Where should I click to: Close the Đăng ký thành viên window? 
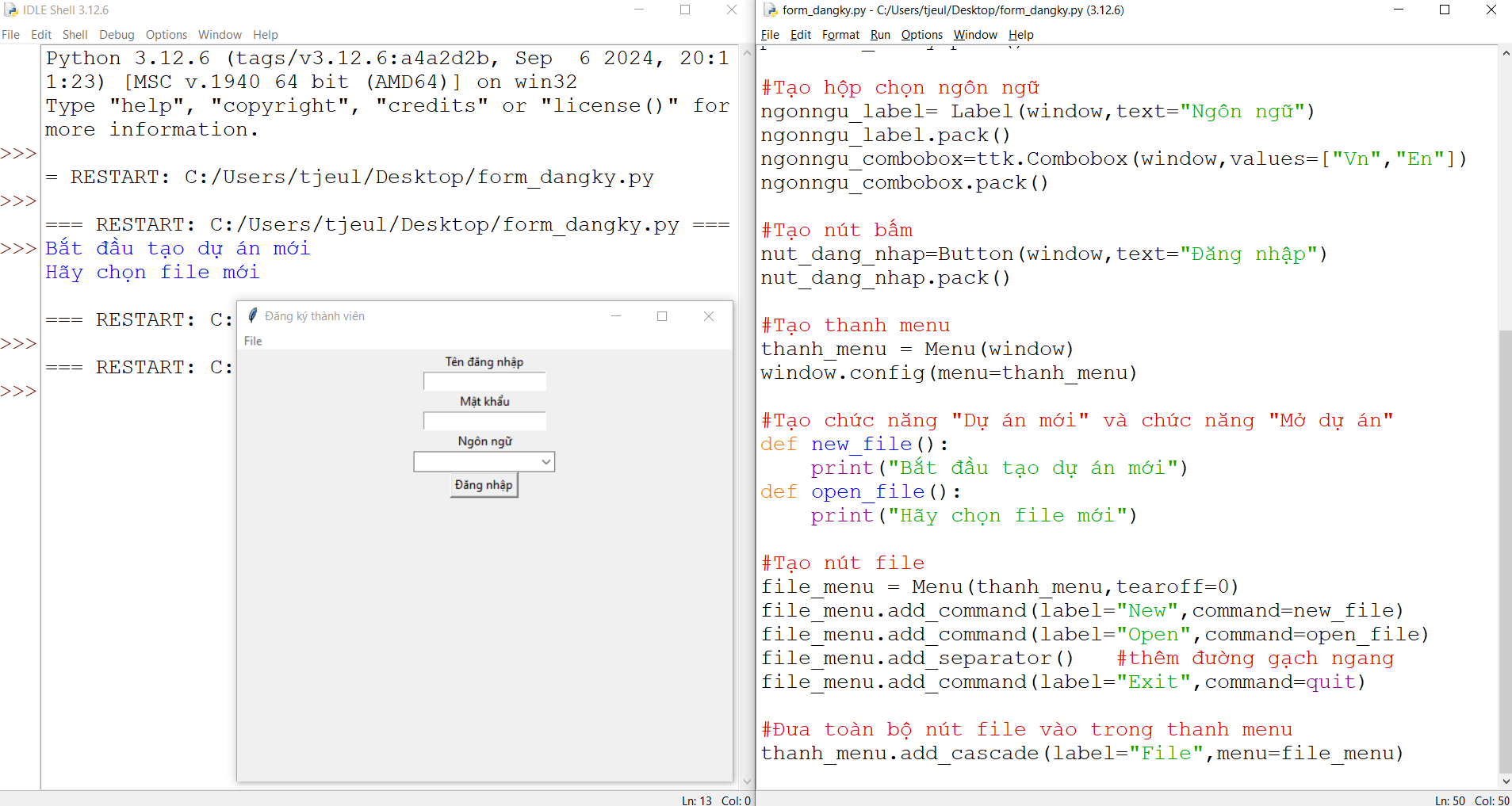pyautogui.click(x=709, y=316)
